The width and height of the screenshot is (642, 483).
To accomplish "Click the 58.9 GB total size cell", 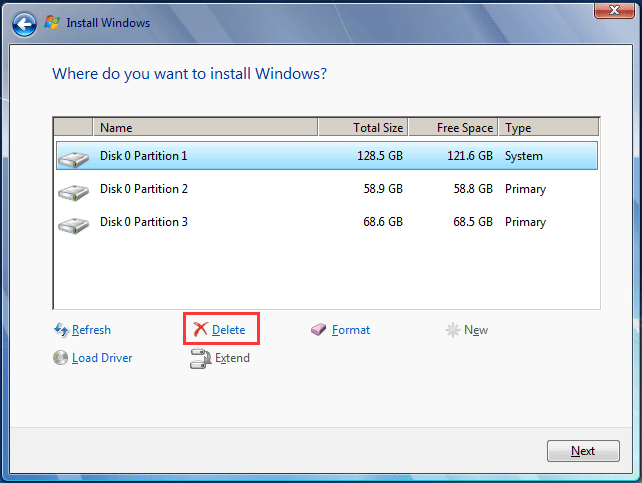I will [x=383, y=189].
